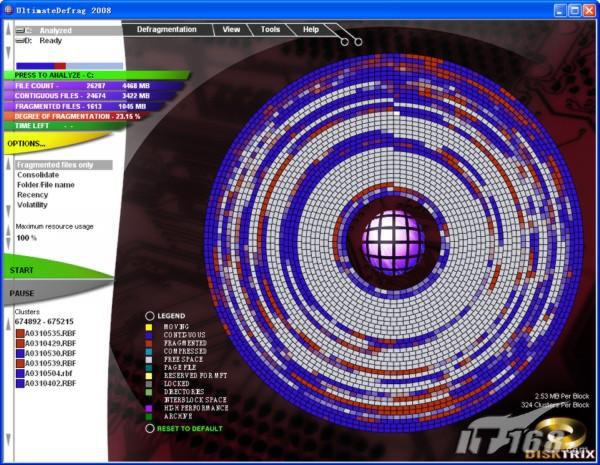Screen dimensions: 600x465
Task: Click the FRAGMENTED FILES statistics bar
Action: (x=86, y=106)
